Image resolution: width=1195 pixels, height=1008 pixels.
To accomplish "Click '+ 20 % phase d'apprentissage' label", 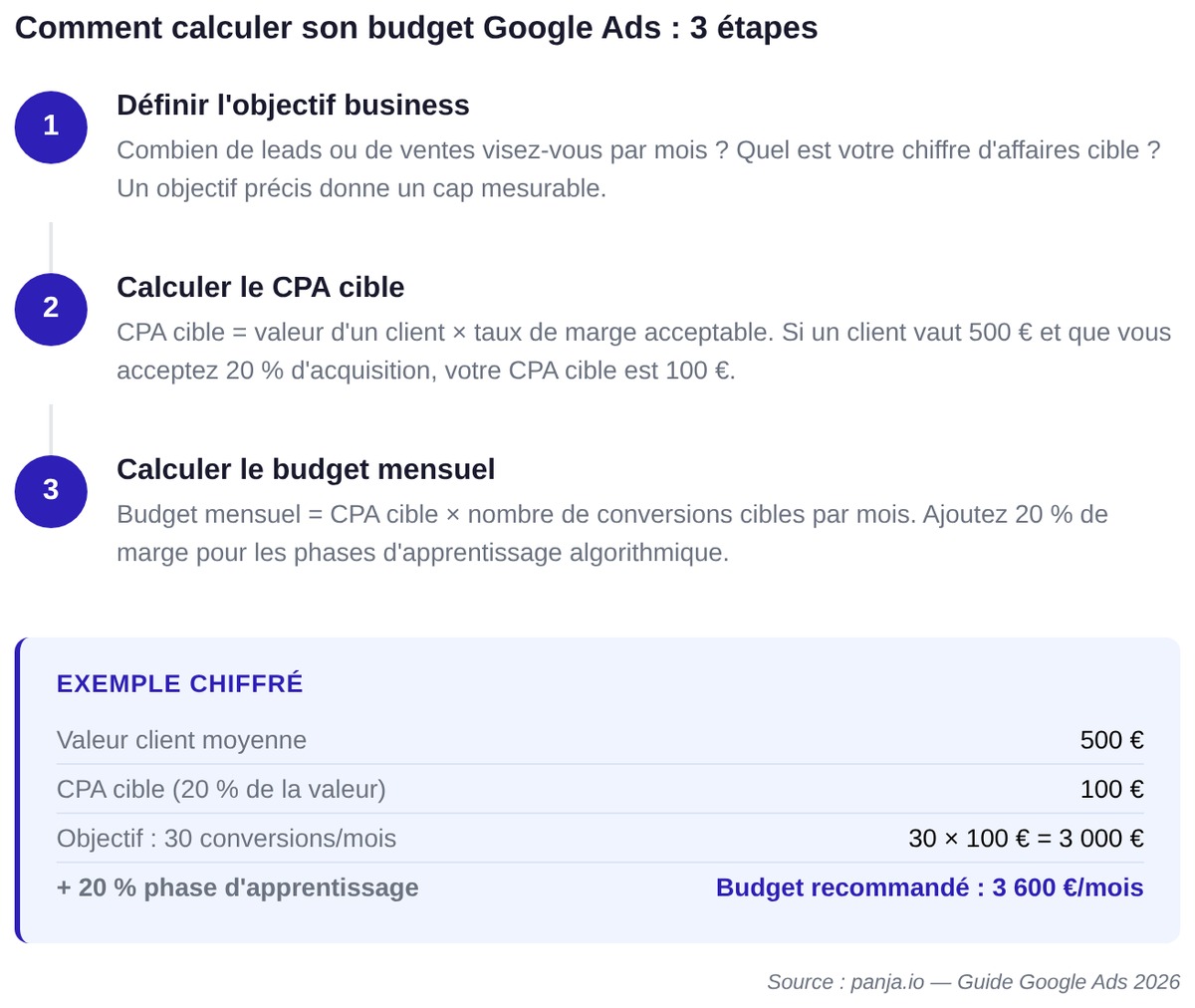I will [x=238, y=888].
